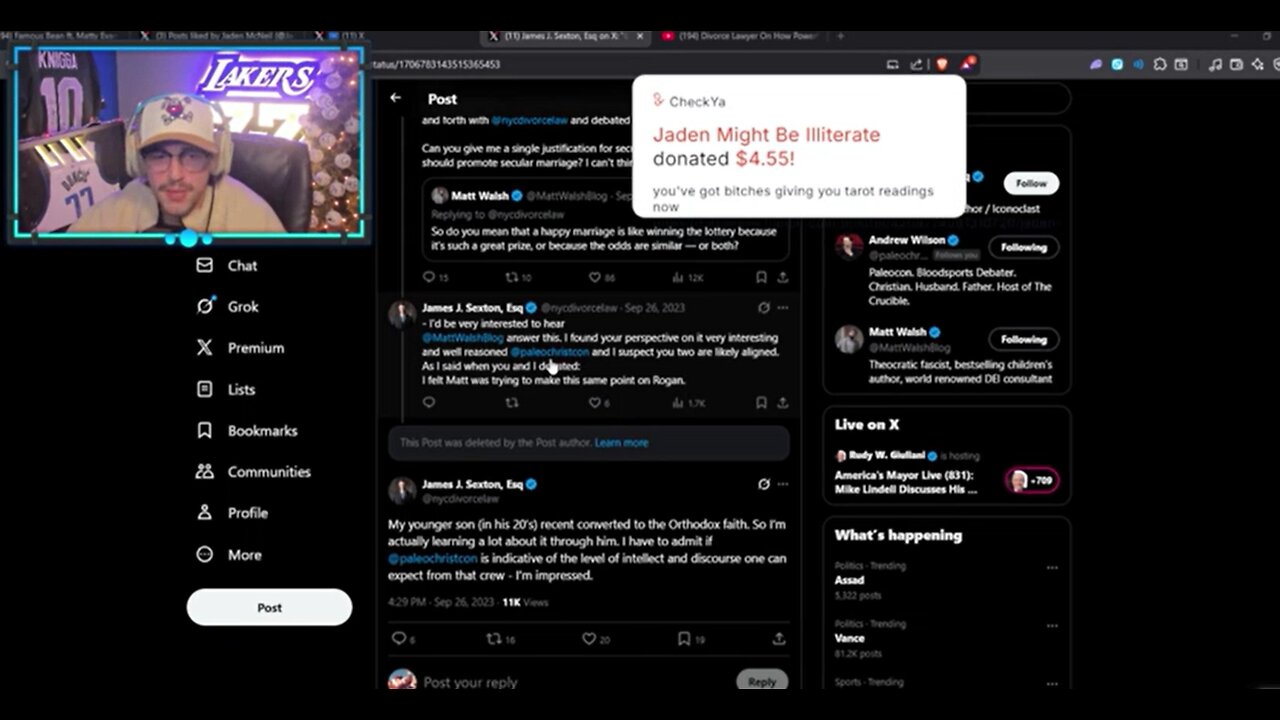More options for the Assad trend
Image resolution: width=1280 pixels, height=720 pixels.
point(1051,567)
